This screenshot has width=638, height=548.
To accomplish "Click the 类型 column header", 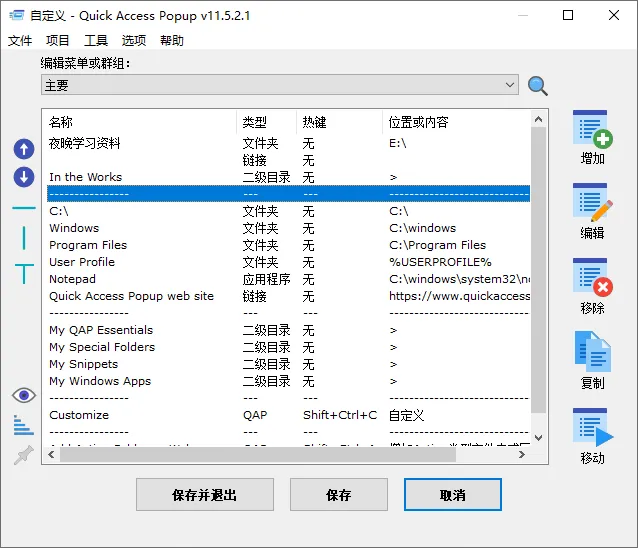I will [x=255, y=122].
